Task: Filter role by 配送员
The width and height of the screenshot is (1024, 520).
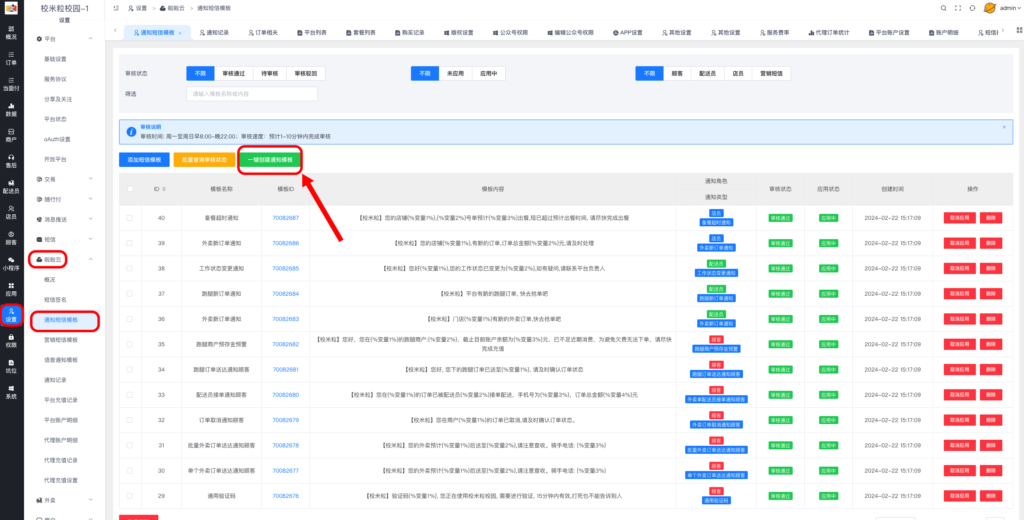Action: point(707,74)
